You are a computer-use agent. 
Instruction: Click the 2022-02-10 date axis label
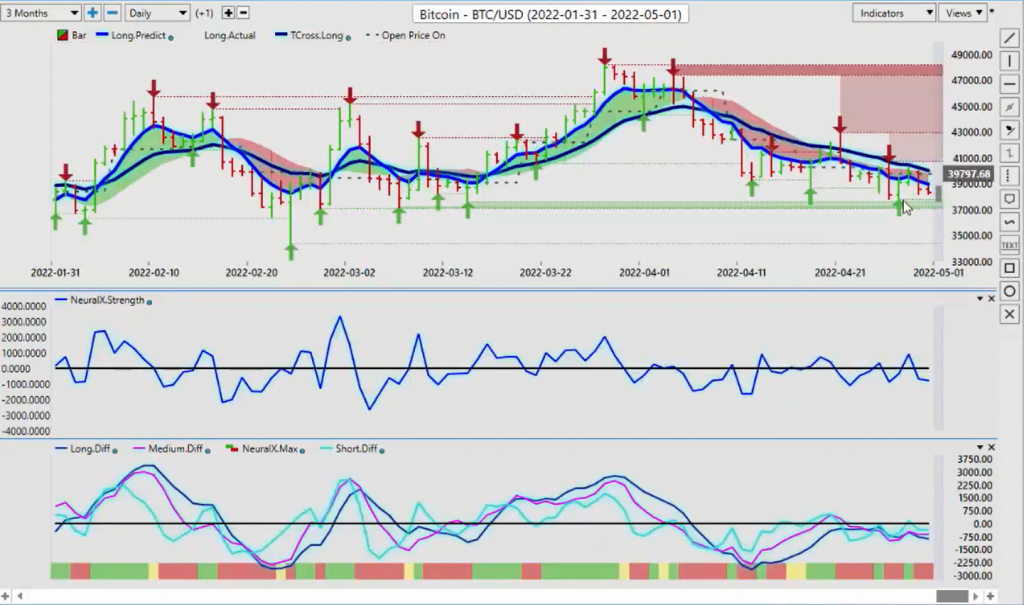click(153, 272)
